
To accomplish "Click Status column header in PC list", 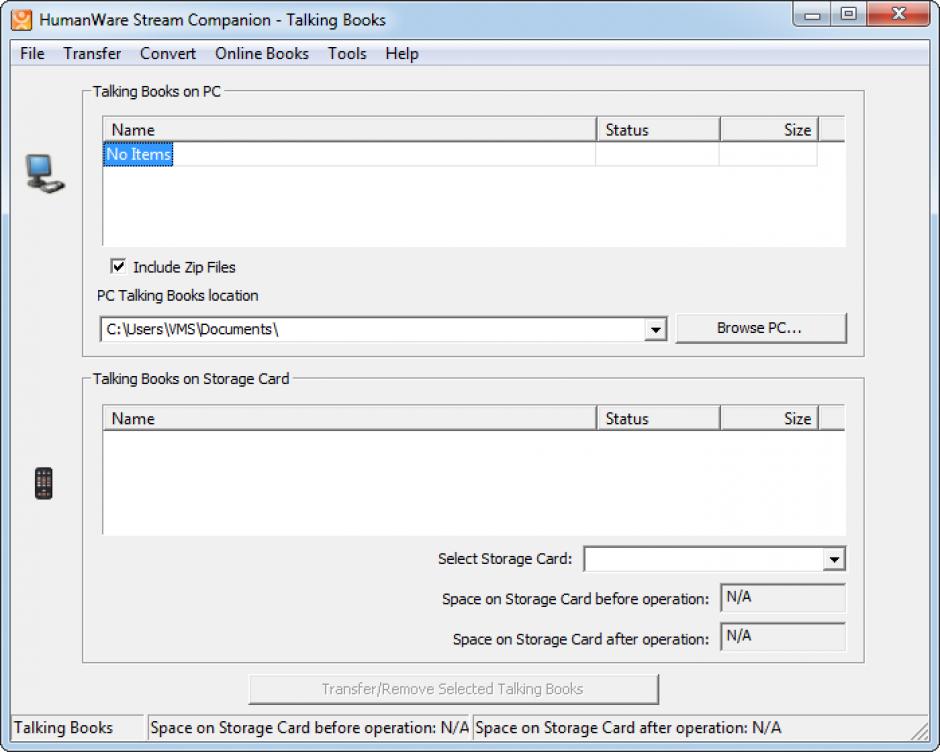I will coord(657,130).
